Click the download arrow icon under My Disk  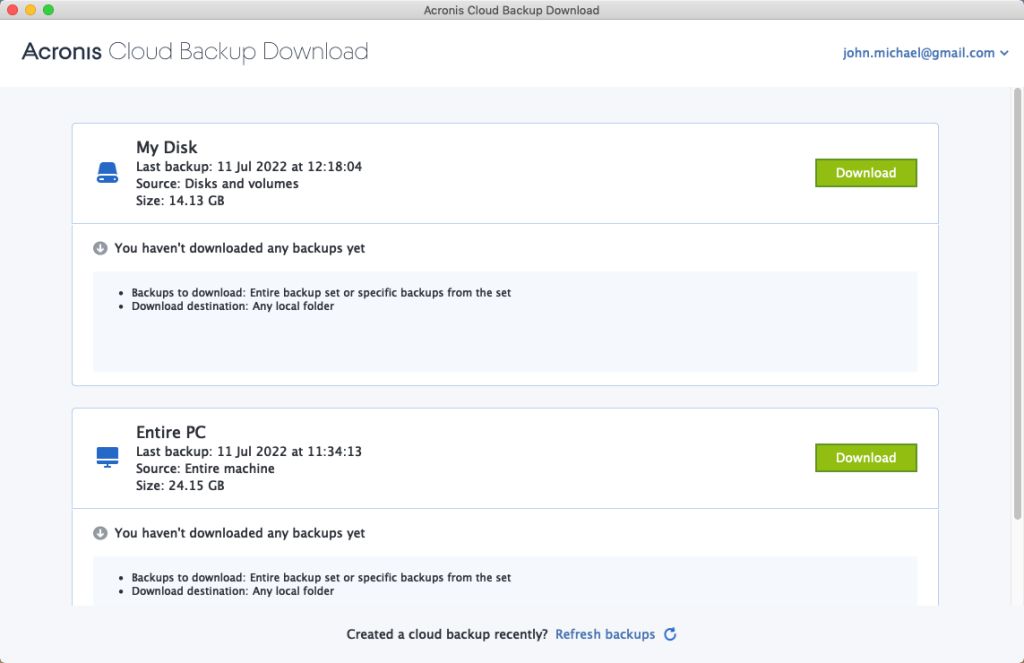point(100,248)
